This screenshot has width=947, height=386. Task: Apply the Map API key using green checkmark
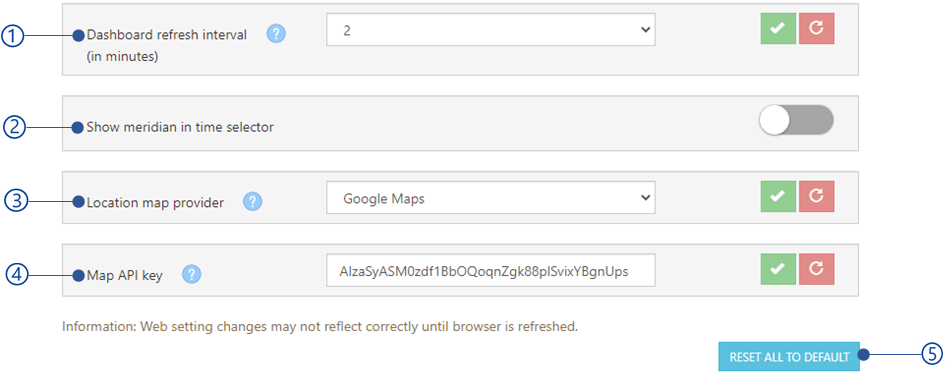(778, 269)
